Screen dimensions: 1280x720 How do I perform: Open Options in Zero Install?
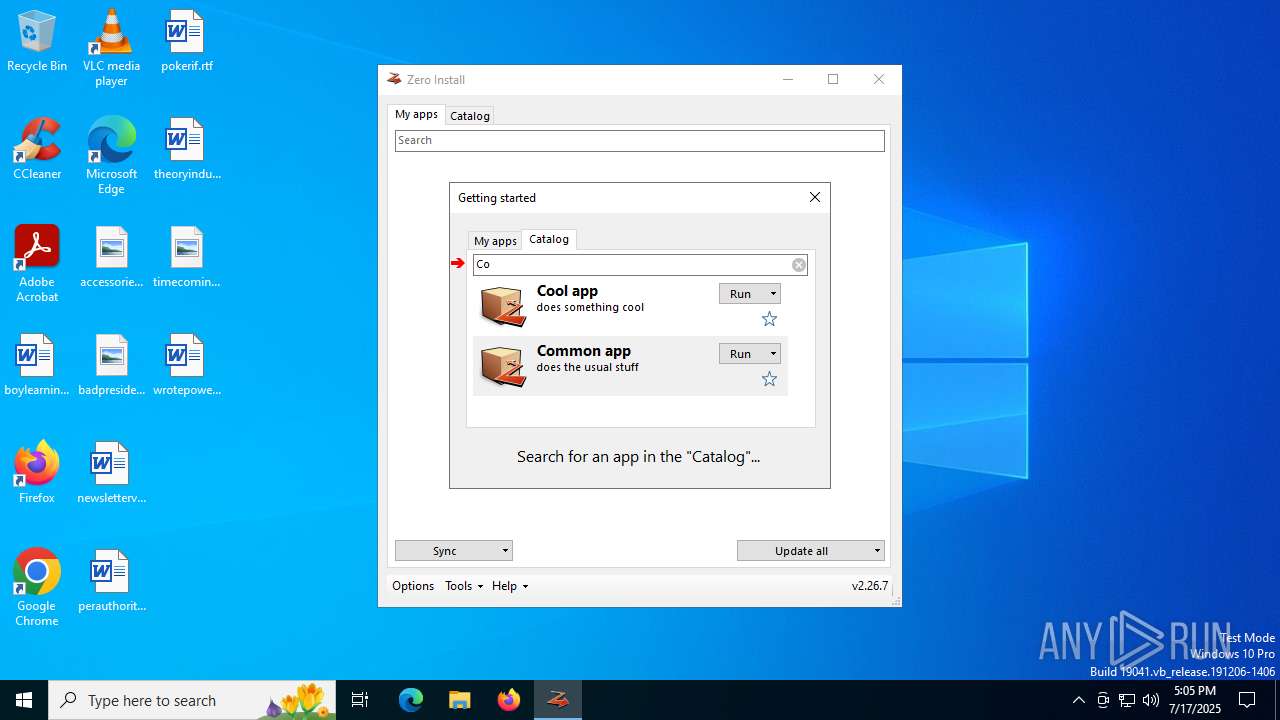(x=413, y=586)
